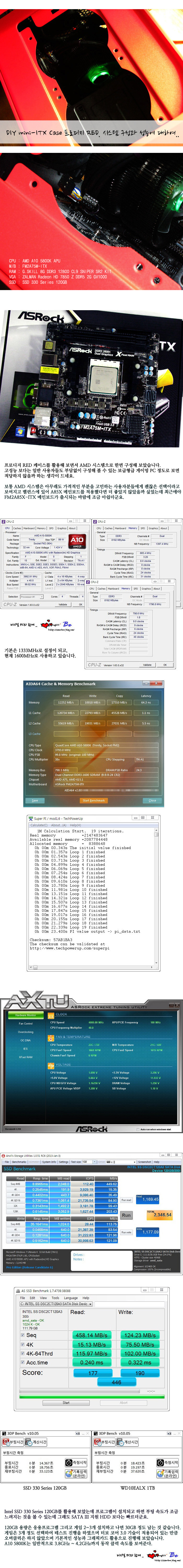Screen dimensions: 183x1568
Task: Select OC DNA in AXTU sidebar
Action: (x=26, y=1040)
